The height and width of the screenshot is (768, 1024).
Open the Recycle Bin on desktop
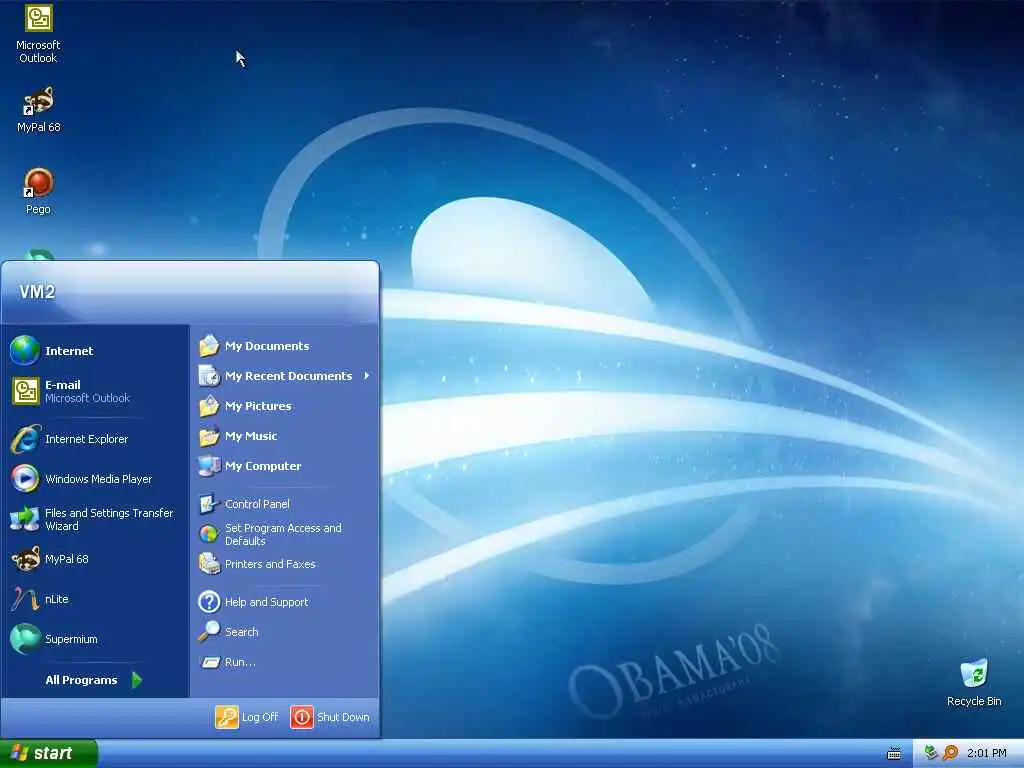click(x=974, y=683)
